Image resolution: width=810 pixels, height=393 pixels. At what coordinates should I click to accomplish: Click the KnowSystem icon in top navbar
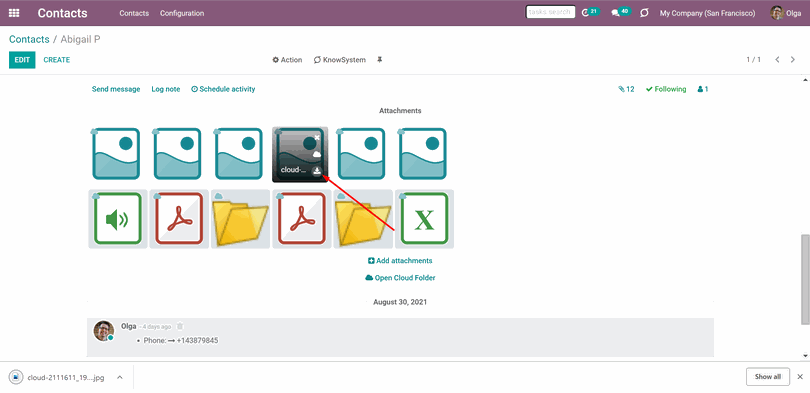tap(644, 13)
